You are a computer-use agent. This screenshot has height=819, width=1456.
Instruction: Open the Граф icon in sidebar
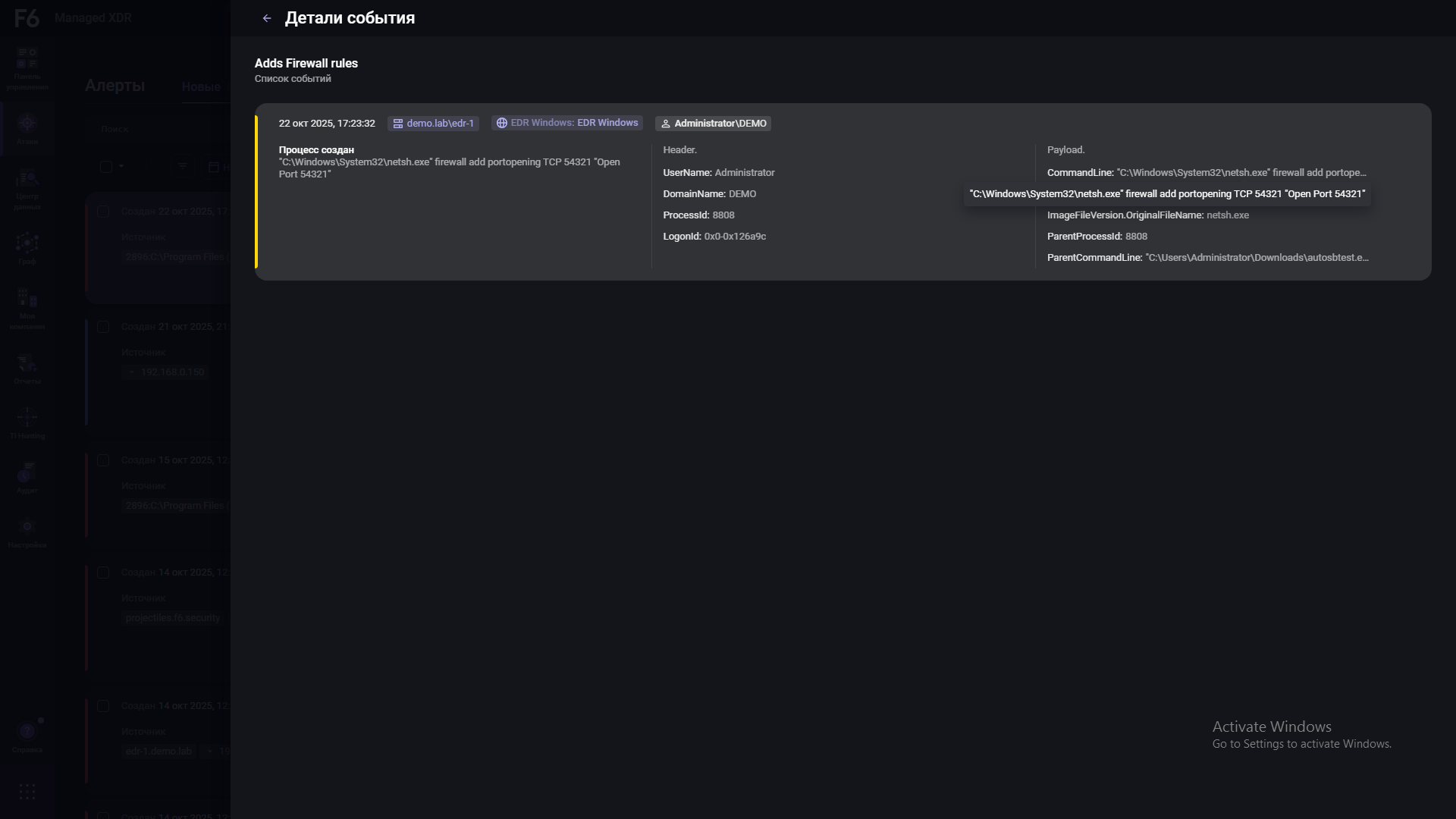pos(27,243)
